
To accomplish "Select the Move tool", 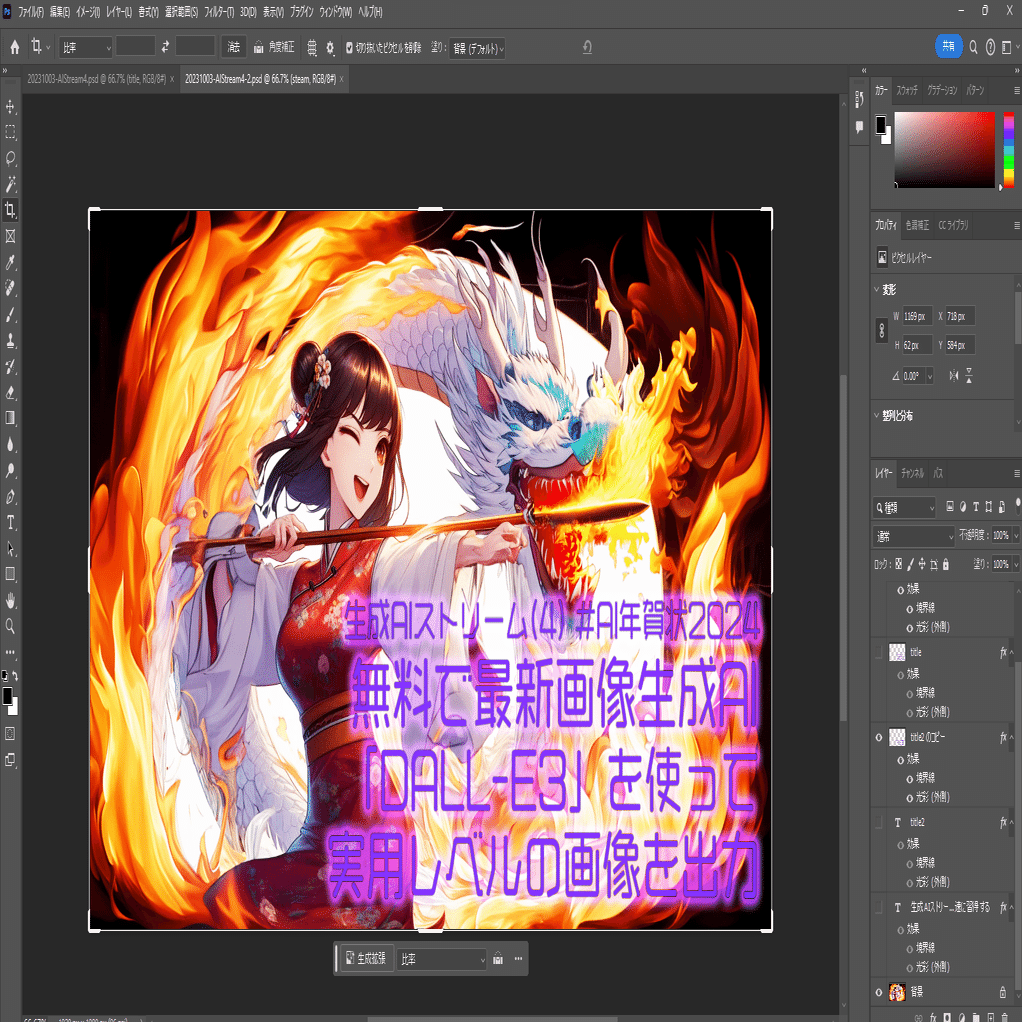I will tap(10, 106).
